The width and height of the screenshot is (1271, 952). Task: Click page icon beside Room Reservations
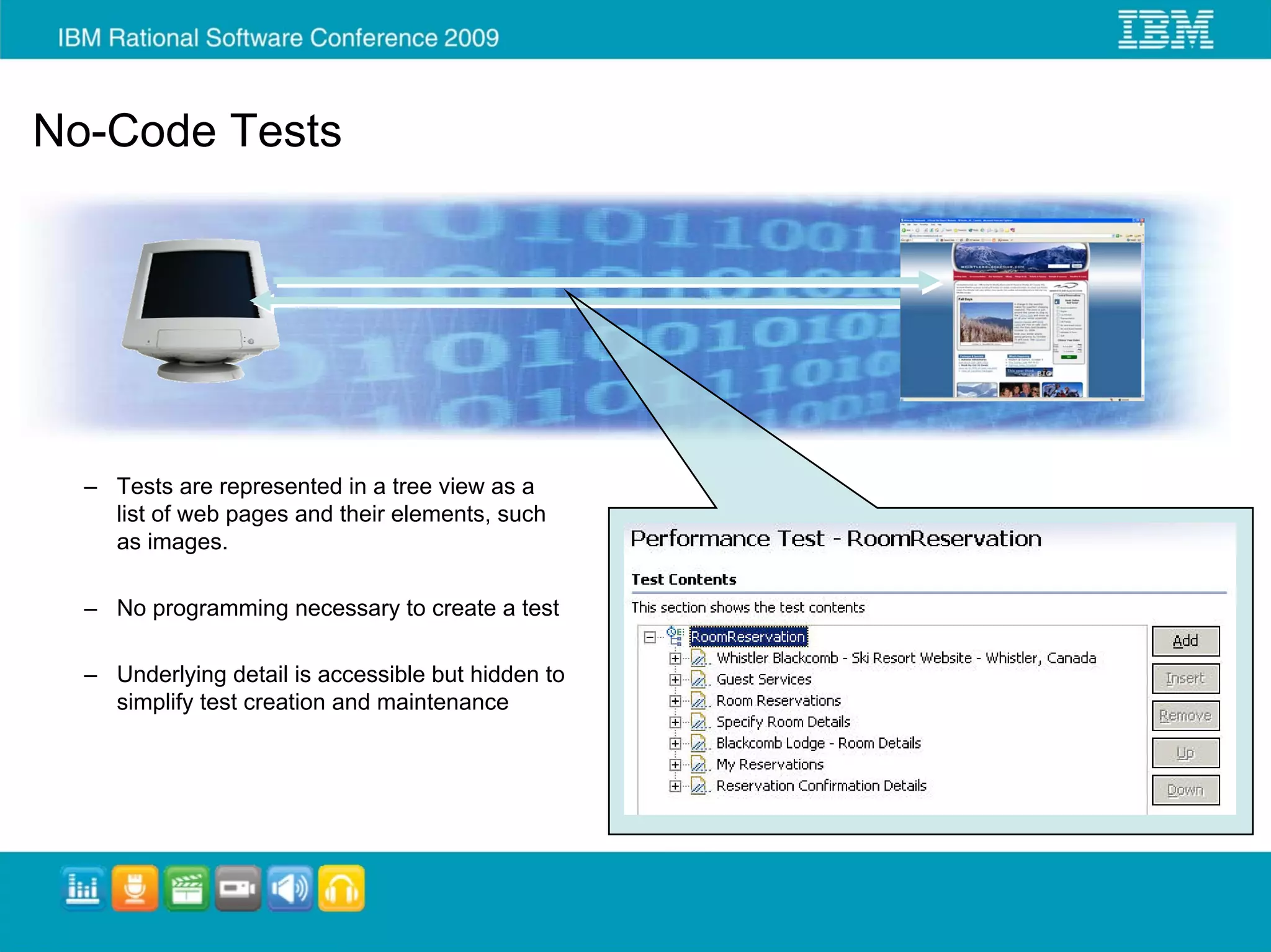coord(699,701)
